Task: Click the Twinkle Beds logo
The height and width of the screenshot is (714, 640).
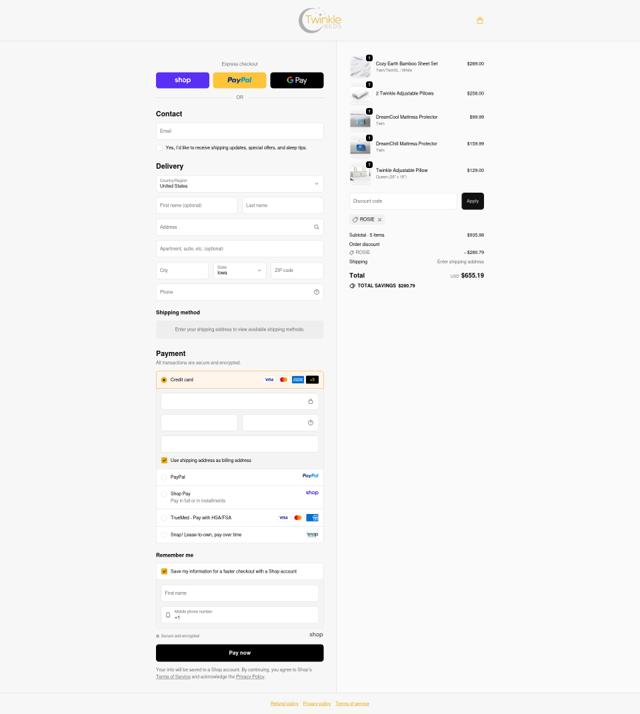Action: 320,20
